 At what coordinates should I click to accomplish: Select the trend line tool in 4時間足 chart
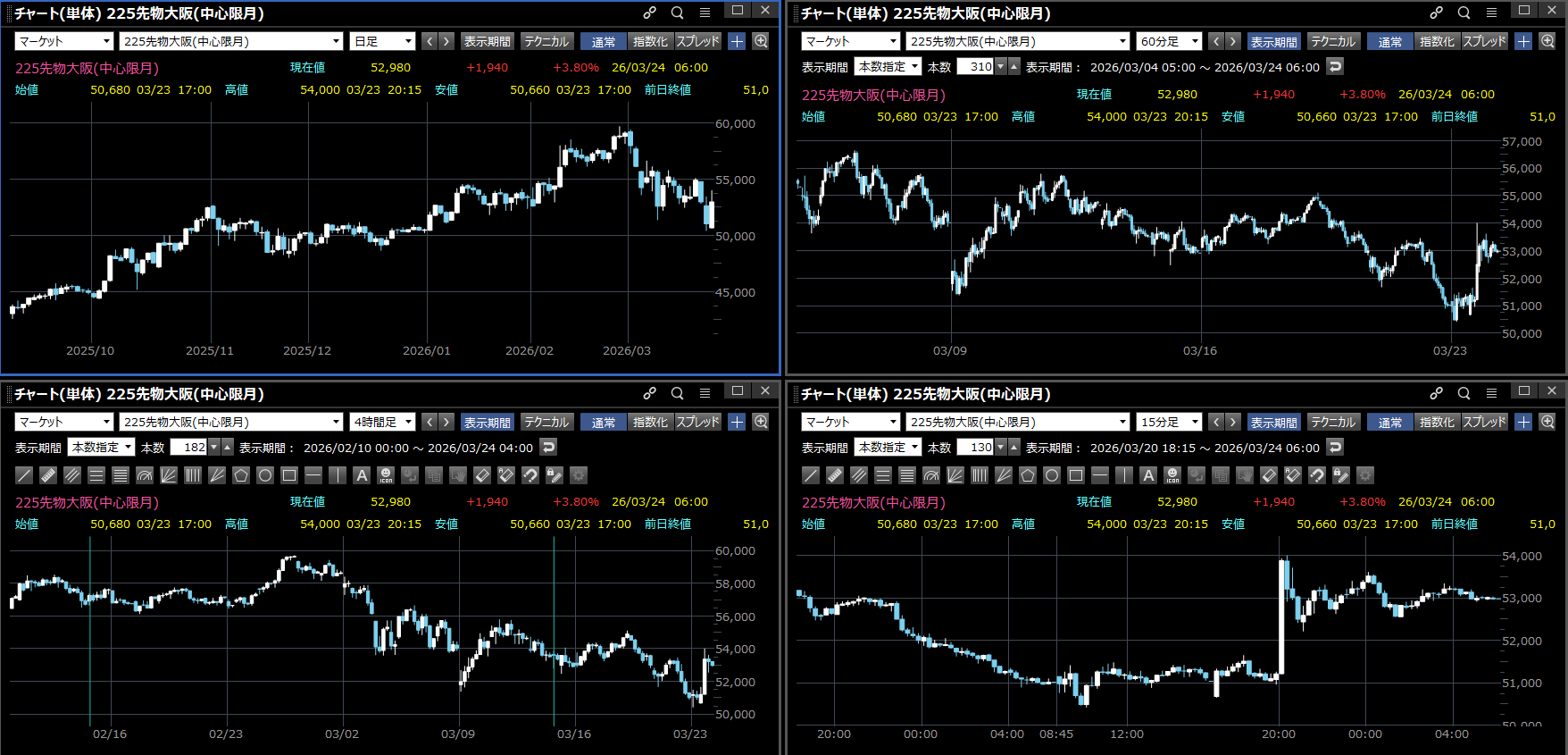point(24,475)
